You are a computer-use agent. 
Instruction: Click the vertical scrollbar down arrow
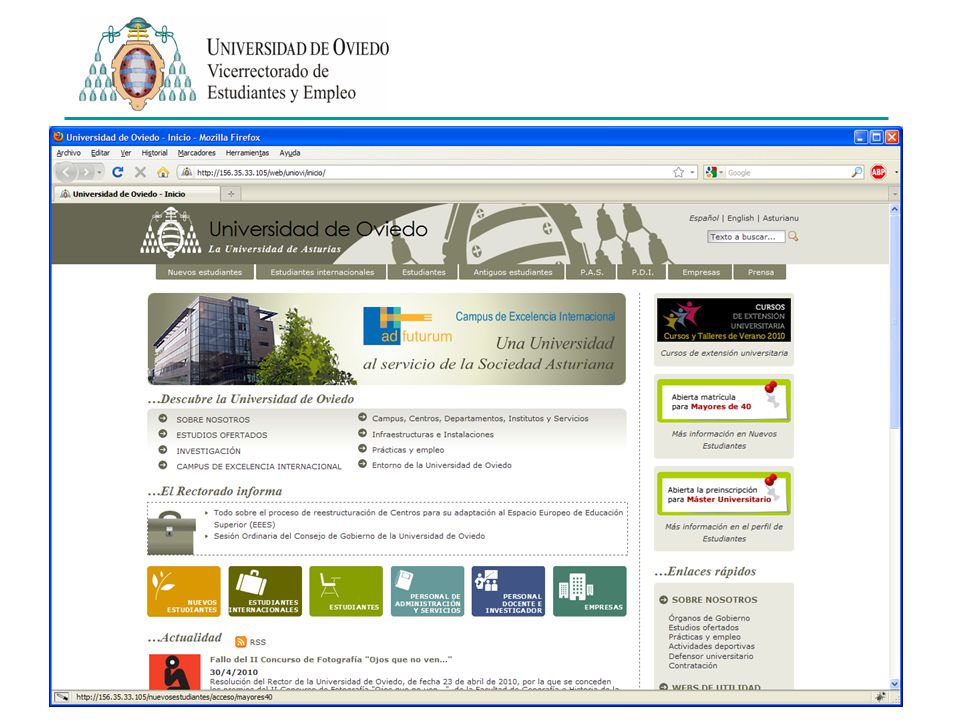[x=894, y=683]
